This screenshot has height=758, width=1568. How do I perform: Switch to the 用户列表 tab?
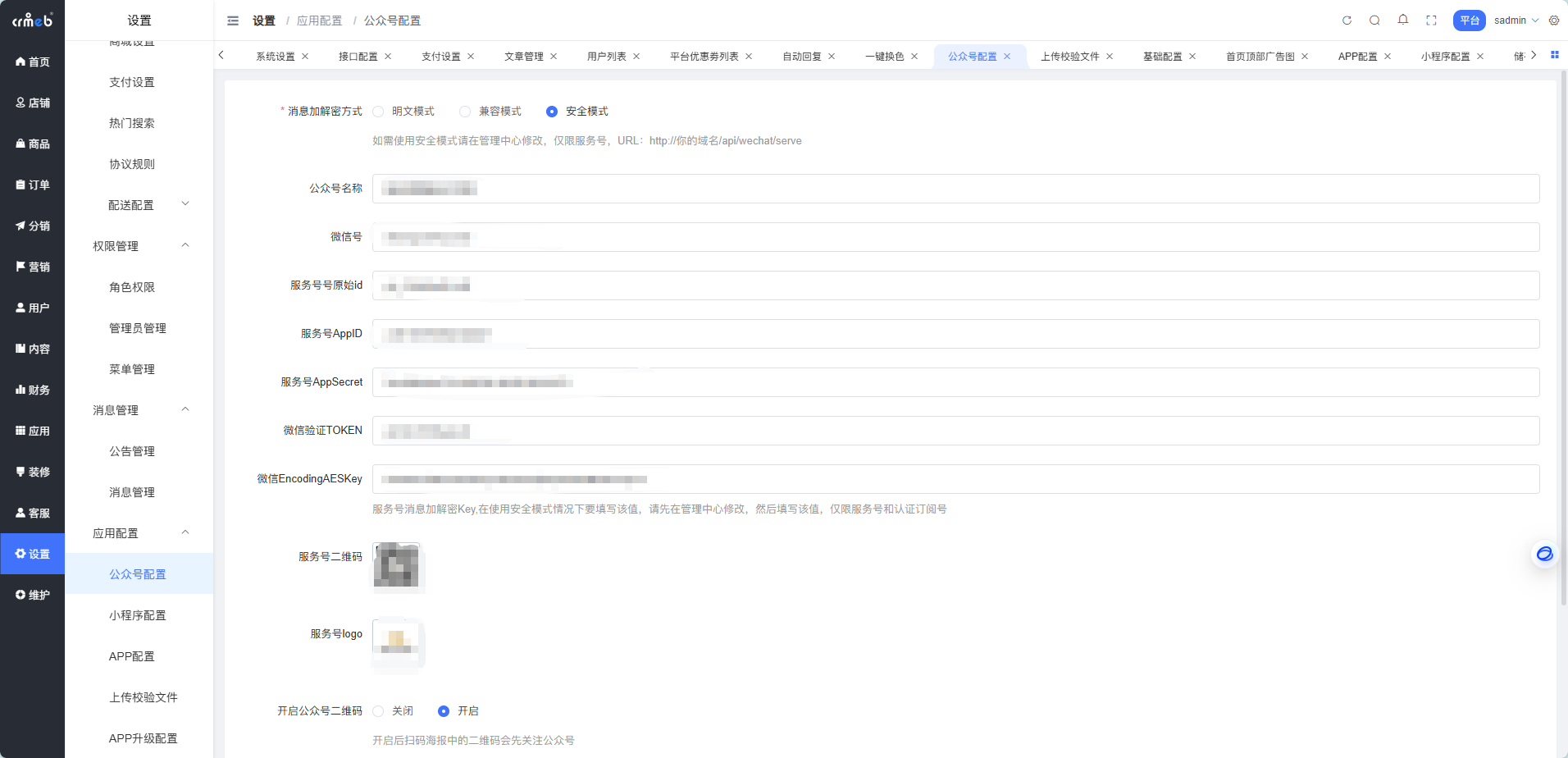pyautogui.click(x=606, y=57)
